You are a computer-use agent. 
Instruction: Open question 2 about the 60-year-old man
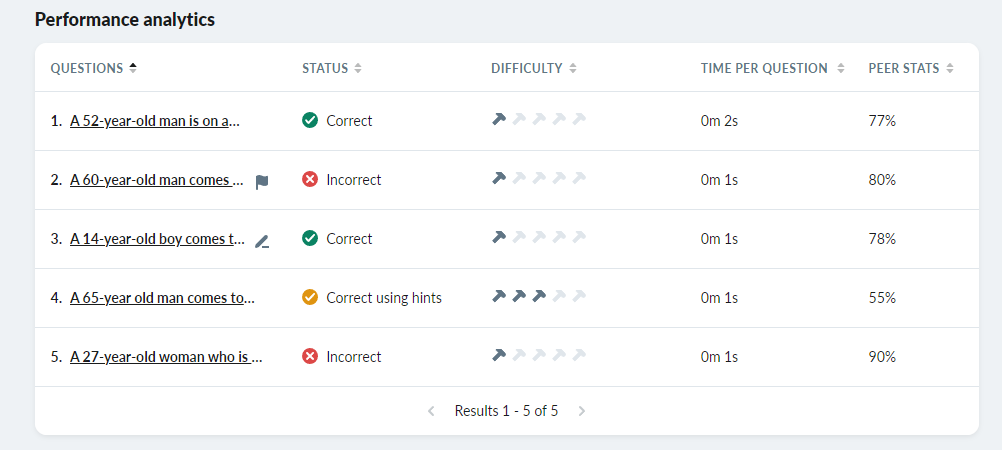[157, 180]
